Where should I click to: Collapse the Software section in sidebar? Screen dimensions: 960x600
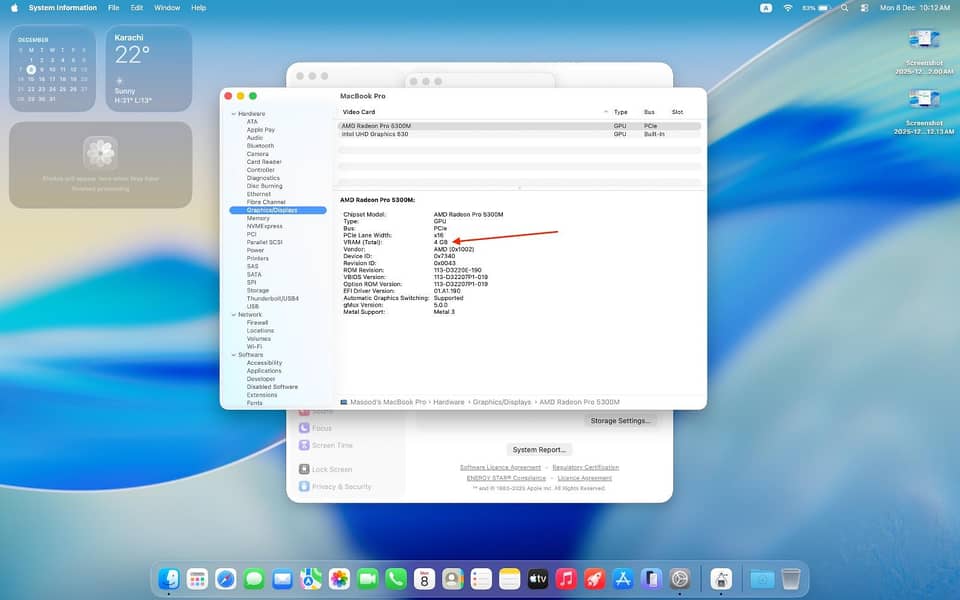[x=233, y=355]
